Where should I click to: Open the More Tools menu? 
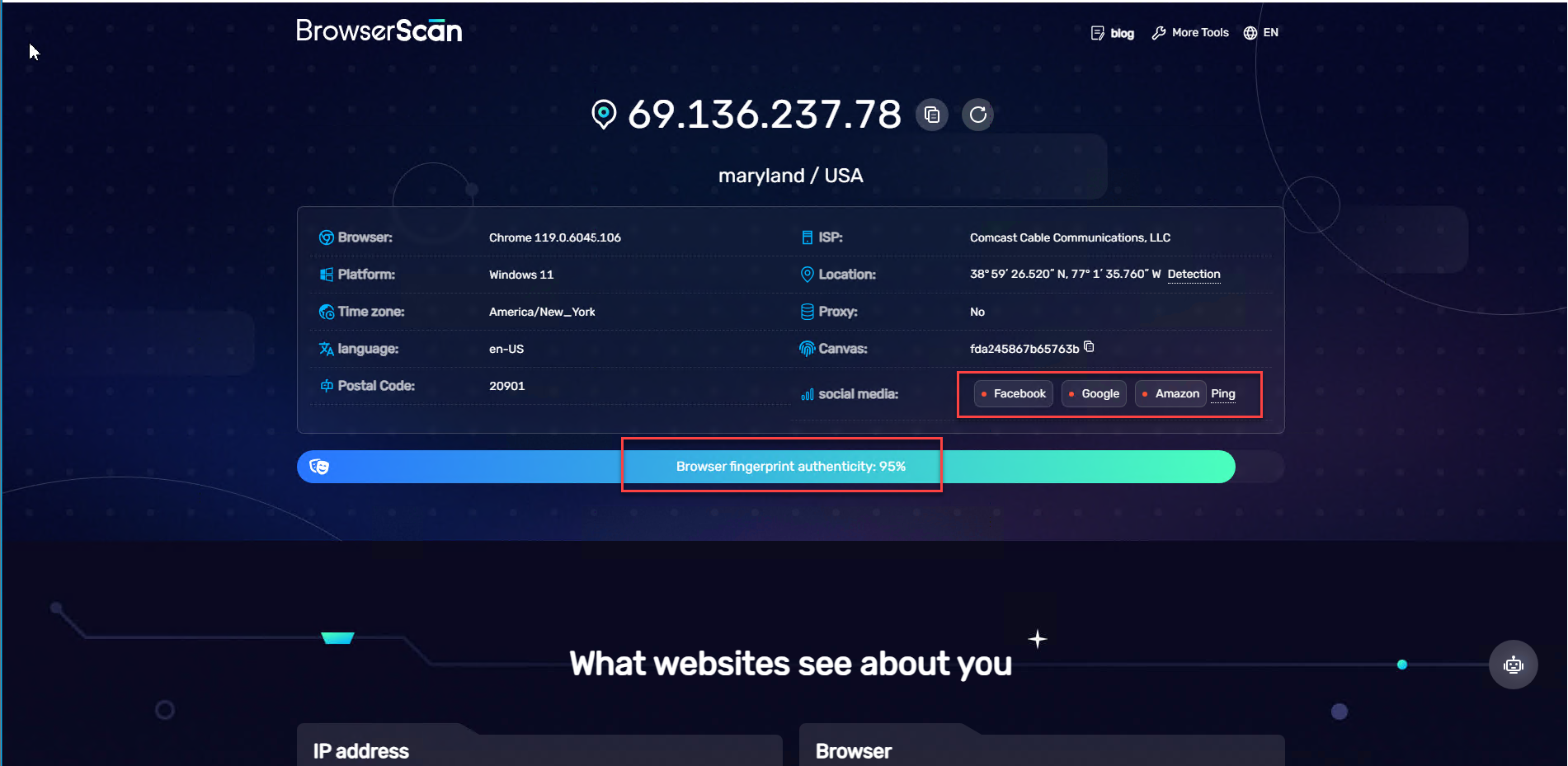1190,33
